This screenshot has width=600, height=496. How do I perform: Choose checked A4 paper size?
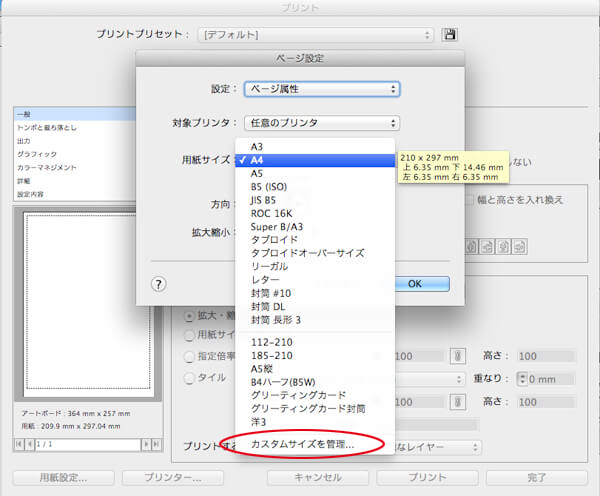(x=315, y=160)
